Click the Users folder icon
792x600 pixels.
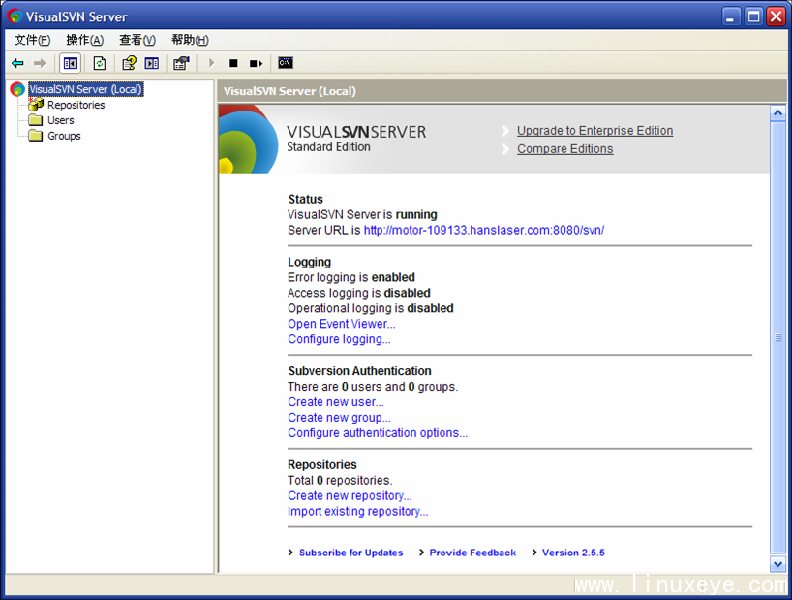(35, 120)
